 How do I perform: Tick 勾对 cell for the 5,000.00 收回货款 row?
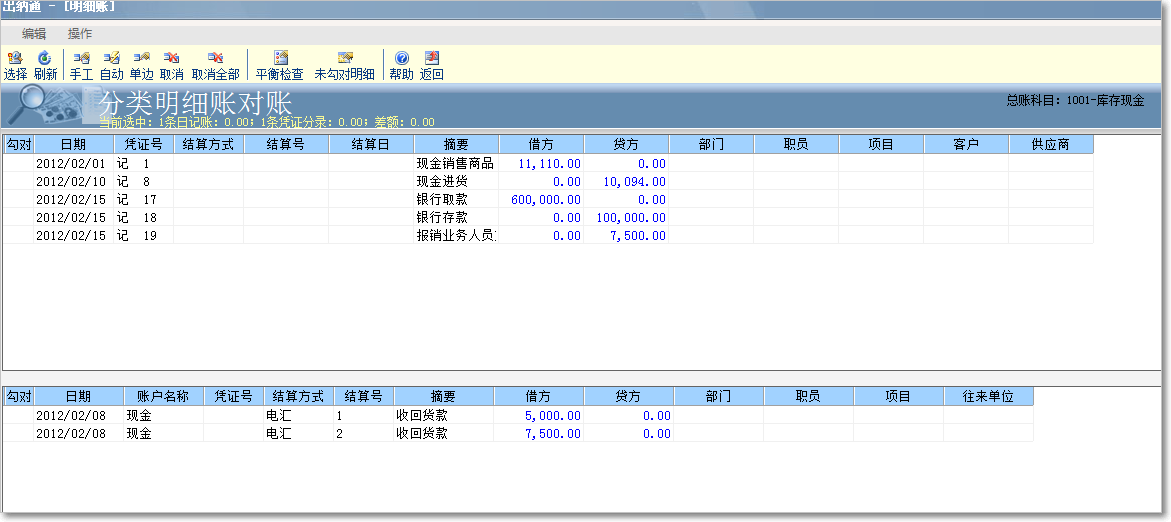19,415
